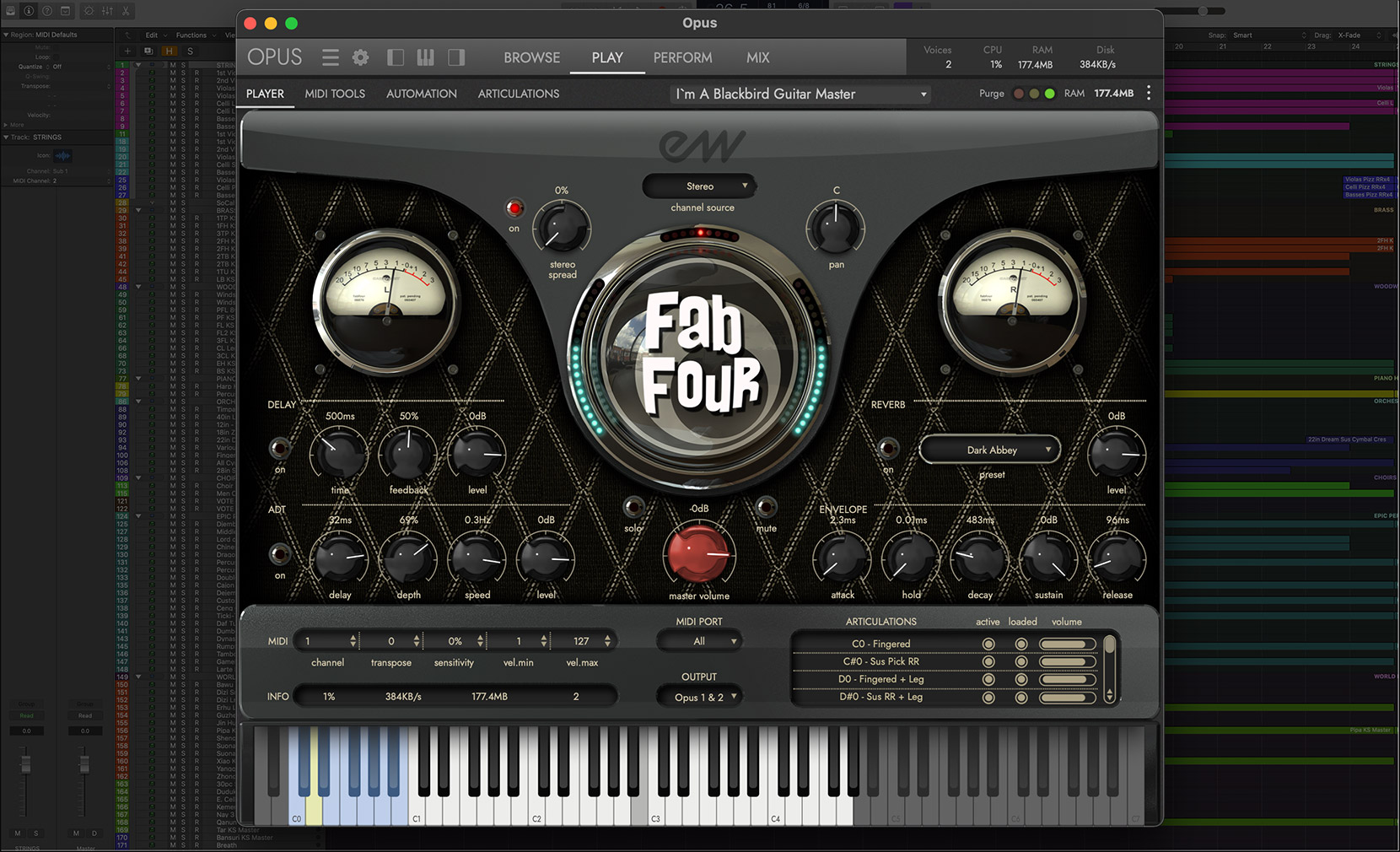Open the output Opus 1 & 2 dropdown
The width and height of the screenshot is (1400, 852).
[699, 697]
